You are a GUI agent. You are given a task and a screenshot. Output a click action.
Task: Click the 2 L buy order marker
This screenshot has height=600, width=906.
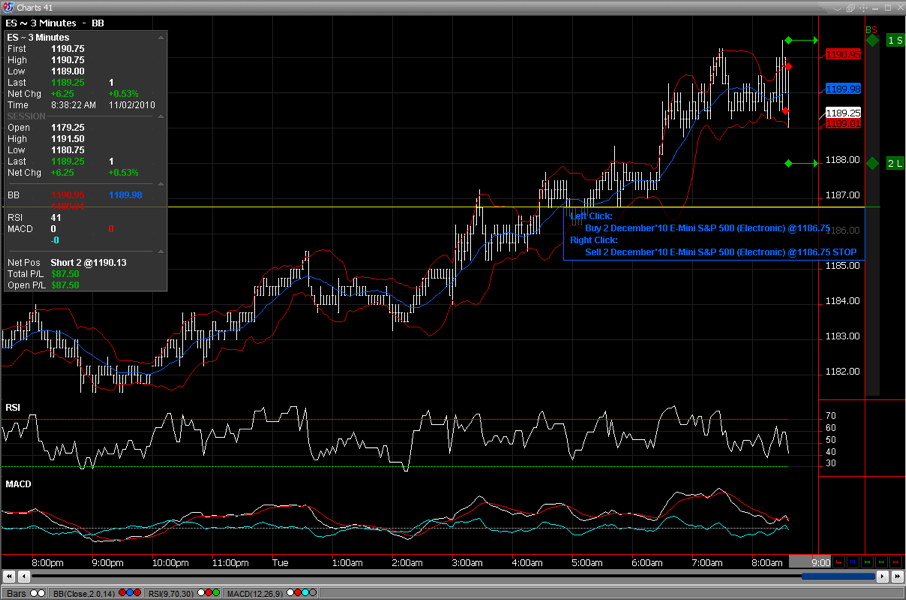coord(895,164)
